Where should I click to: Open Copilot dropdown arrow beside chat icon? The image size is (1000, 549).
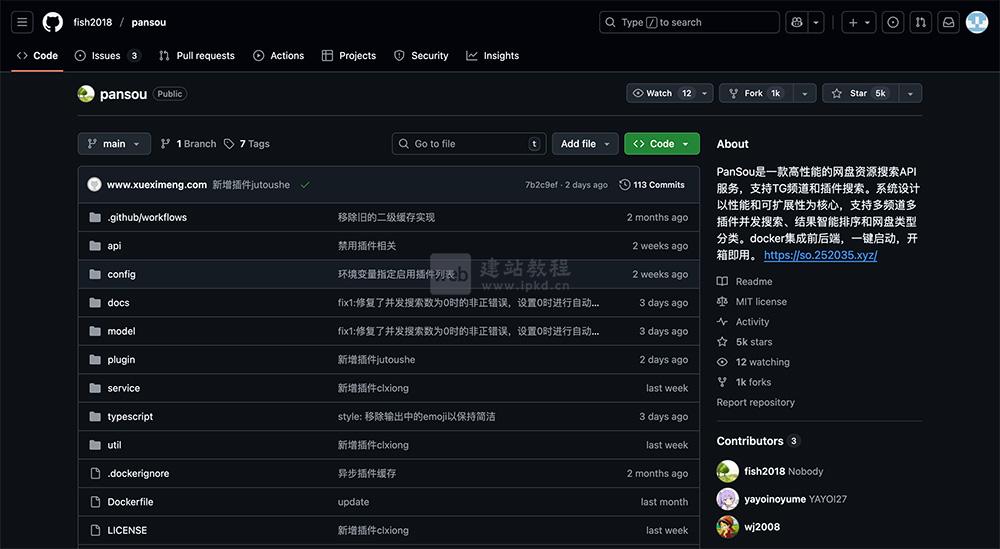(x=816, y=22)
